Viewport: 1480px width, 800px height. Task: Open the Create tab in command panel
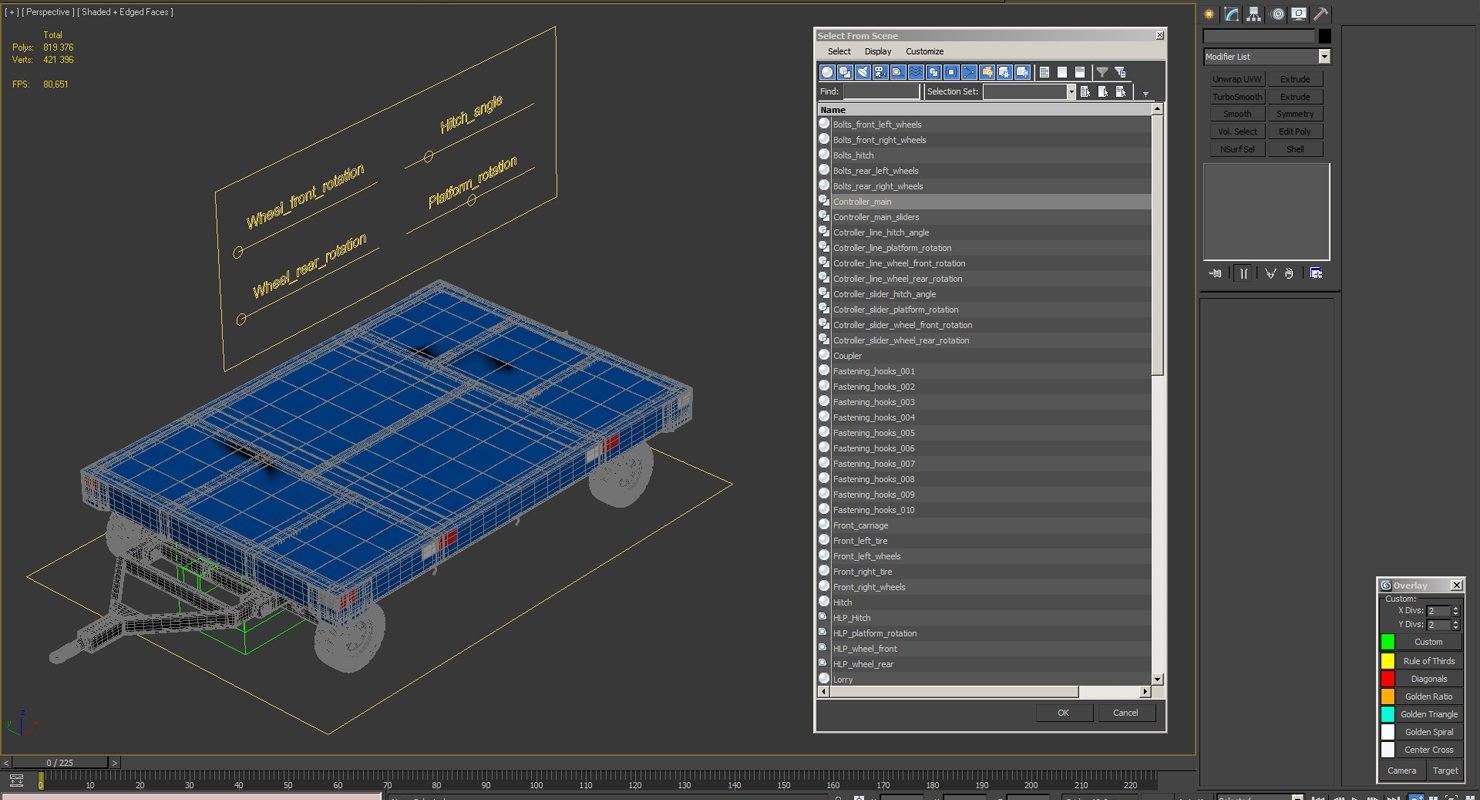click(1210, 14)
